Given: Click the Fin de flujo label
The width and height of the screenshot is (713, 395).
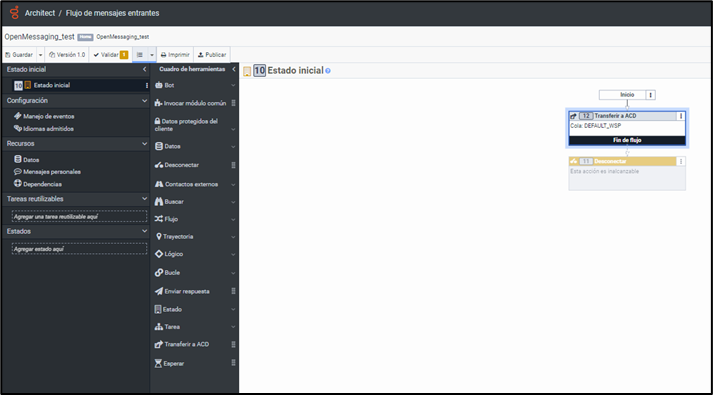Looking at the screenshot, I should pyautogui.click(x=627, y=140).
